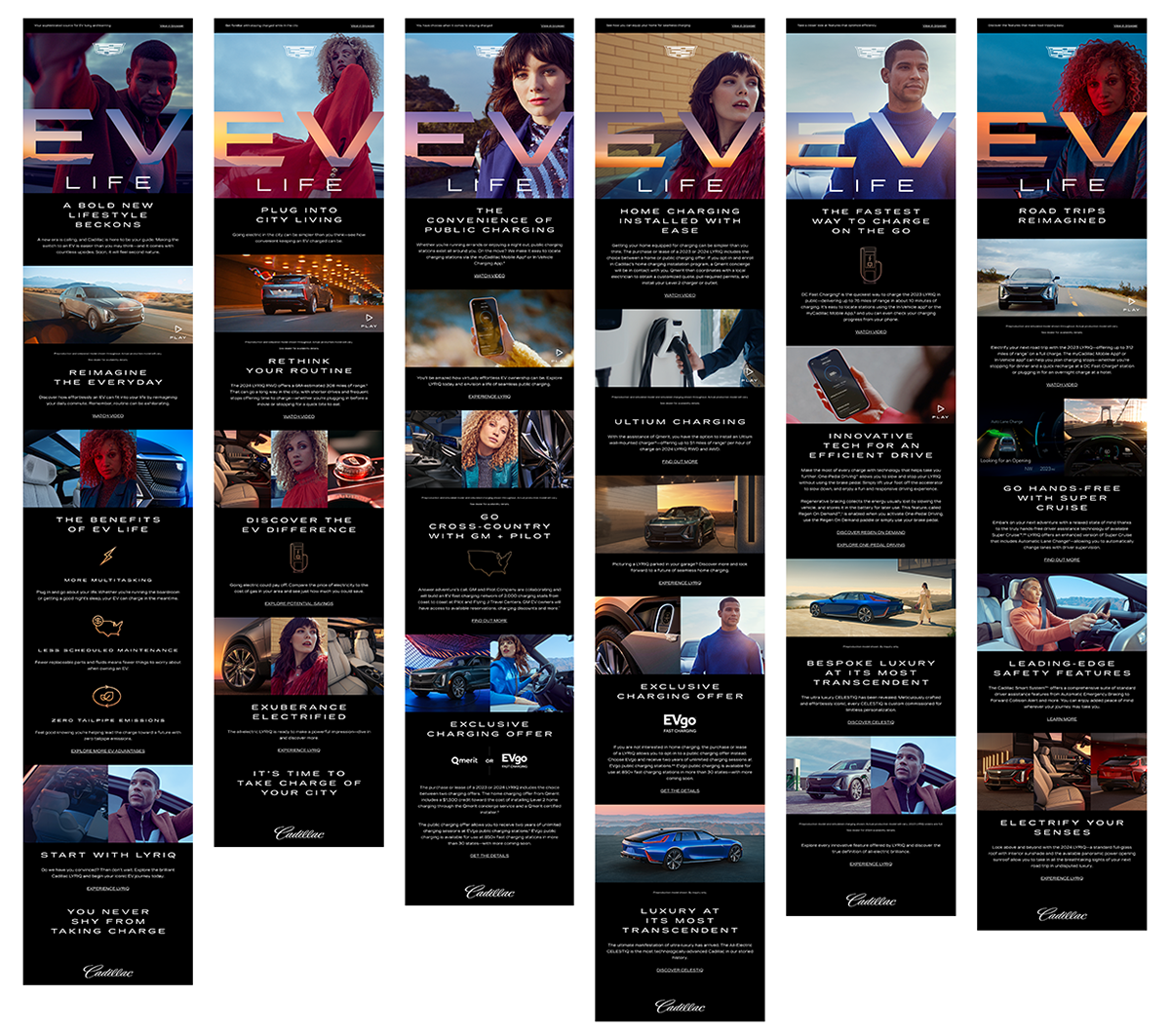
Task: Click the It's Time to Take Charge of Your City heading
Action: tap(299, 783)
